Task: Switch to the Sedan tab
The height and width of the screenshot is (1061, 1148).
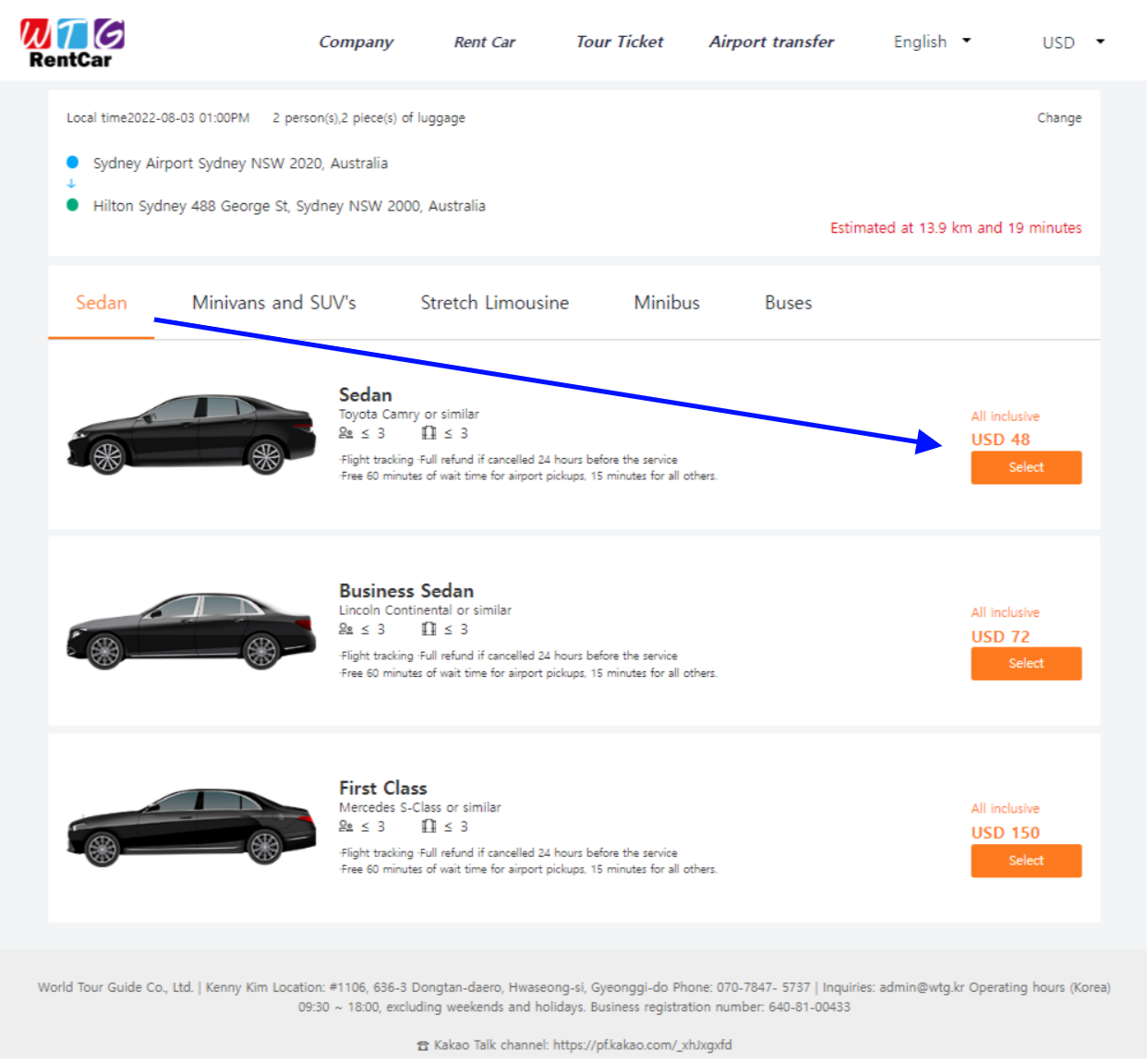Action: [x=102, y=303]
